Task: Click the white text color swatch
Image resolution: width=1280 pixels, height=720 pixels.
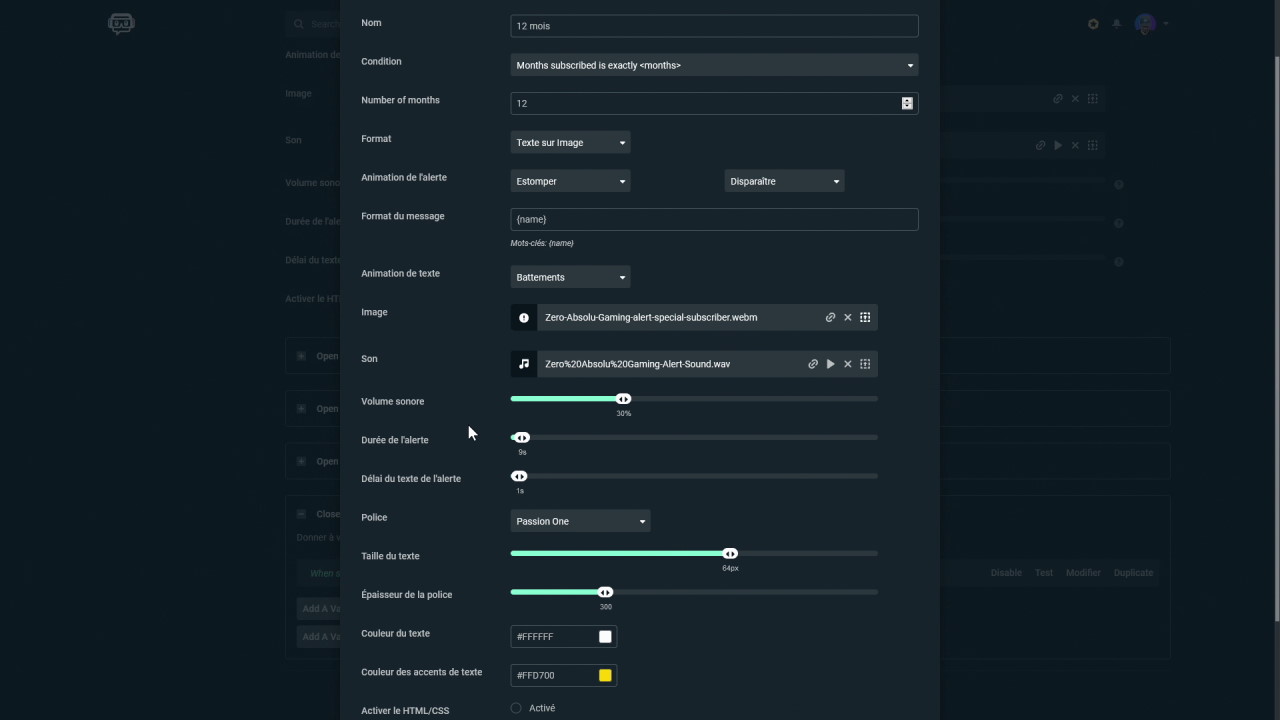Action: [x=605, y=637]
